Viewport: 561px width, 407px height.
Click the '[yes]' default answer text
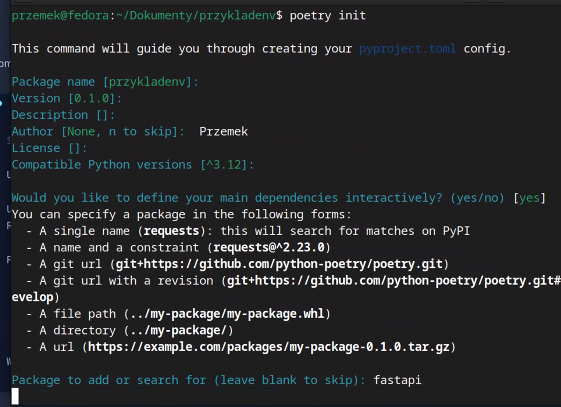(529, 198)
